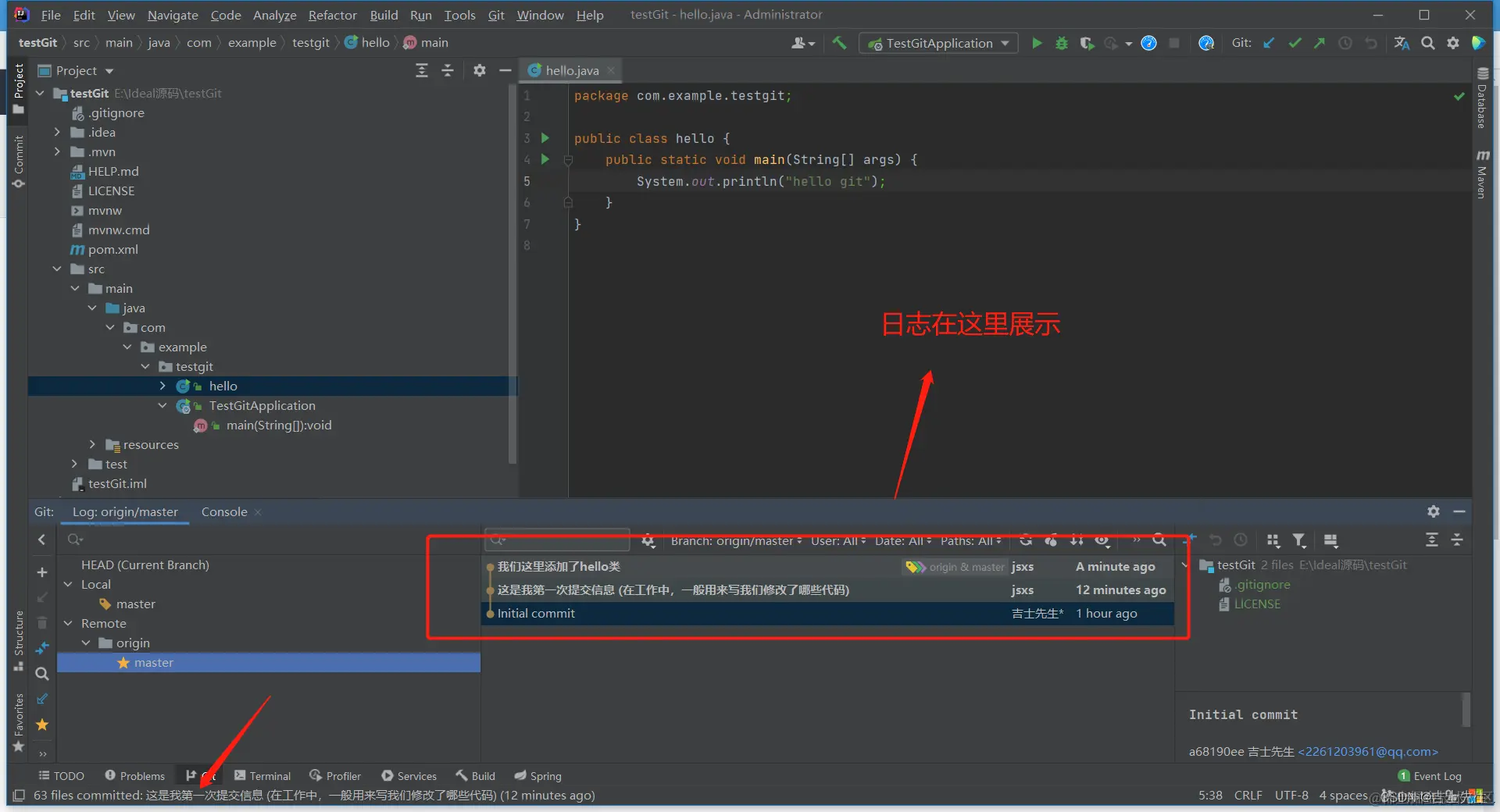
Task: Open the Date: All filter
Action: tap(903, 541)
